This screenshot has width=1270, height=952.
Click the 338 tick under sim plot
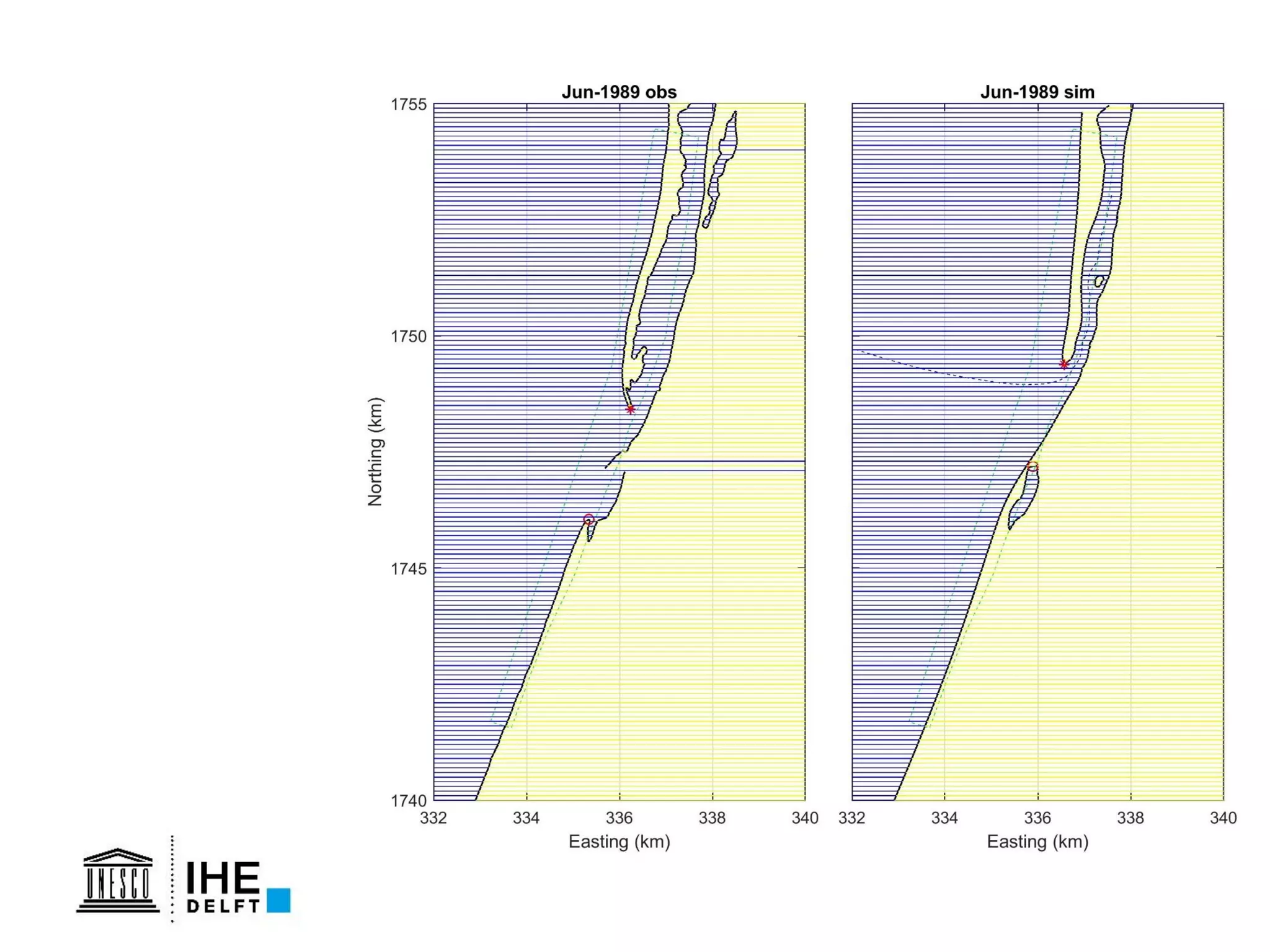[x=1130, y=818]
